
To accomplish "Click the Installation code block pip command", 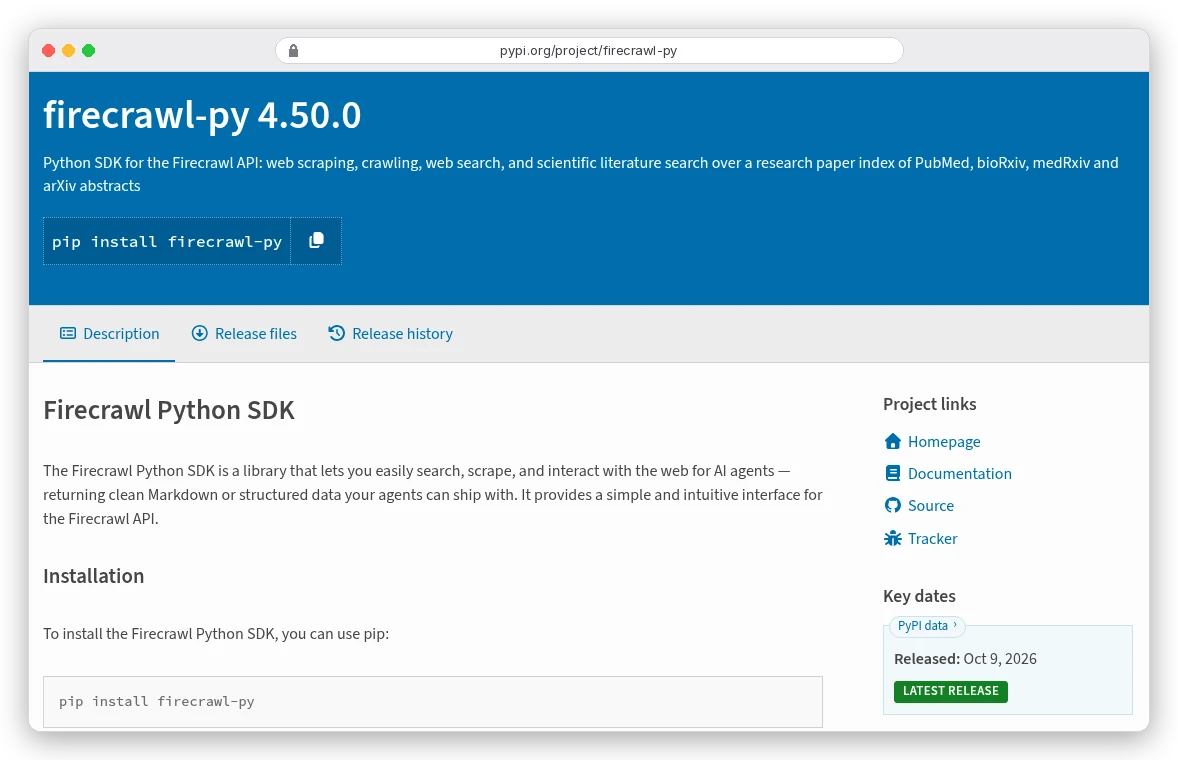I will tap(433, 701).
